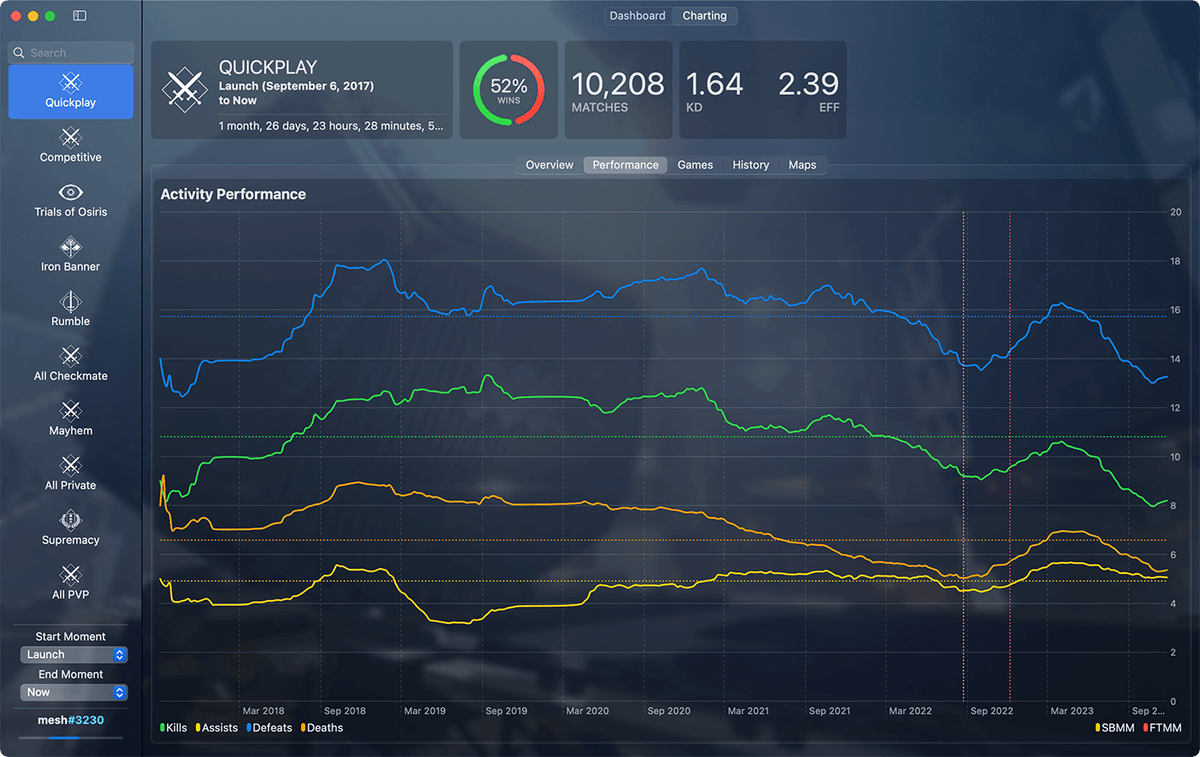Go to the Games tab
The width and height of the screenshot is (1200, 757).
tap(695, 165)
